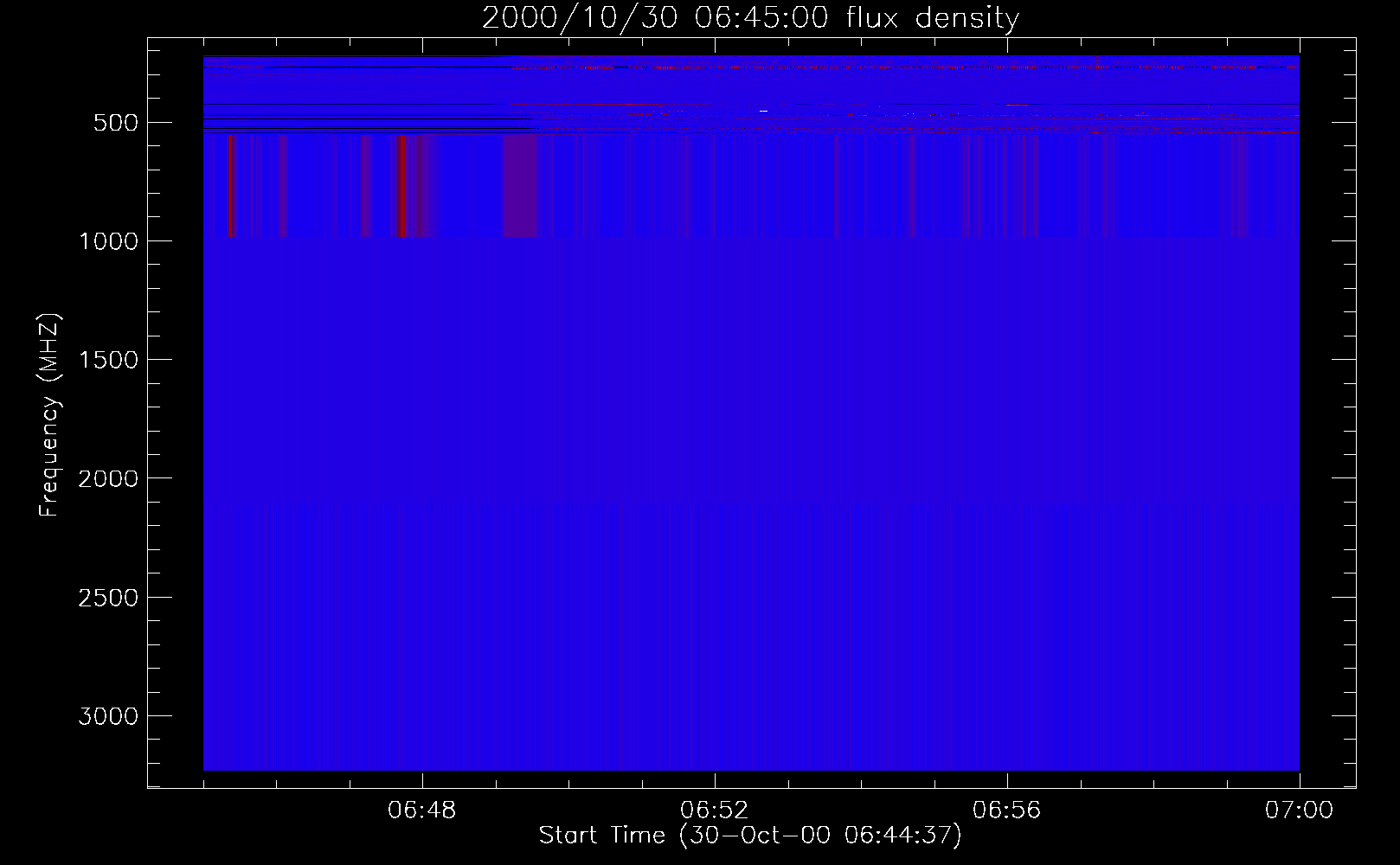The image size is (1400, 865).
Task: Click the 2500 frequency tick label
Action: click(x=108, y=598)
